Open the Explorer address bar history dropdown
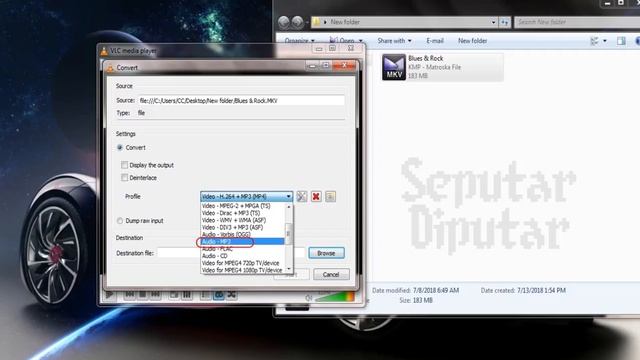Viewport: 640px width, 360px height. (493, 22)
